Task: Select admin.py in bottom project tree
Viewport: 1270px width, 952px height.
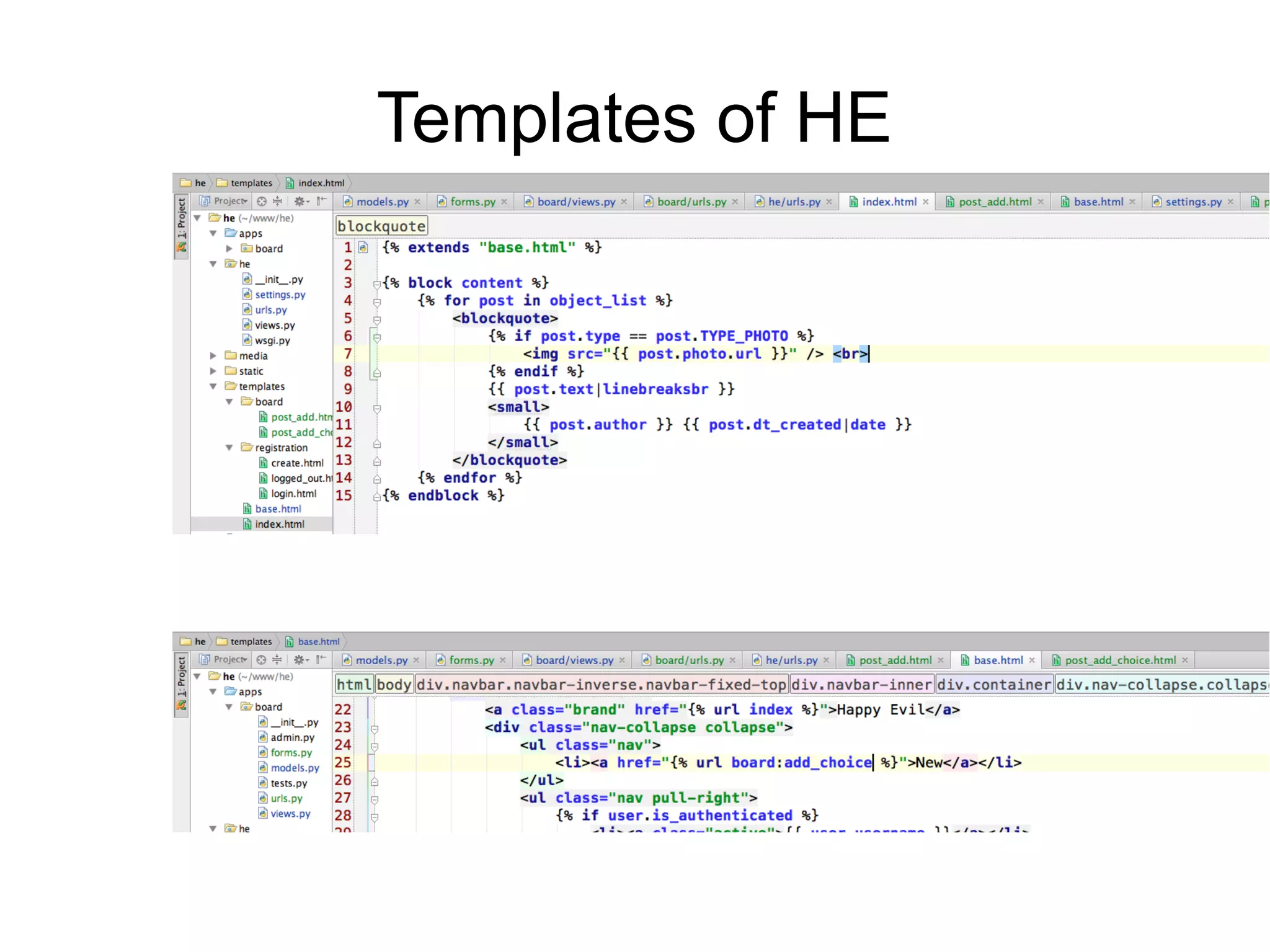Action: (286, 737)
